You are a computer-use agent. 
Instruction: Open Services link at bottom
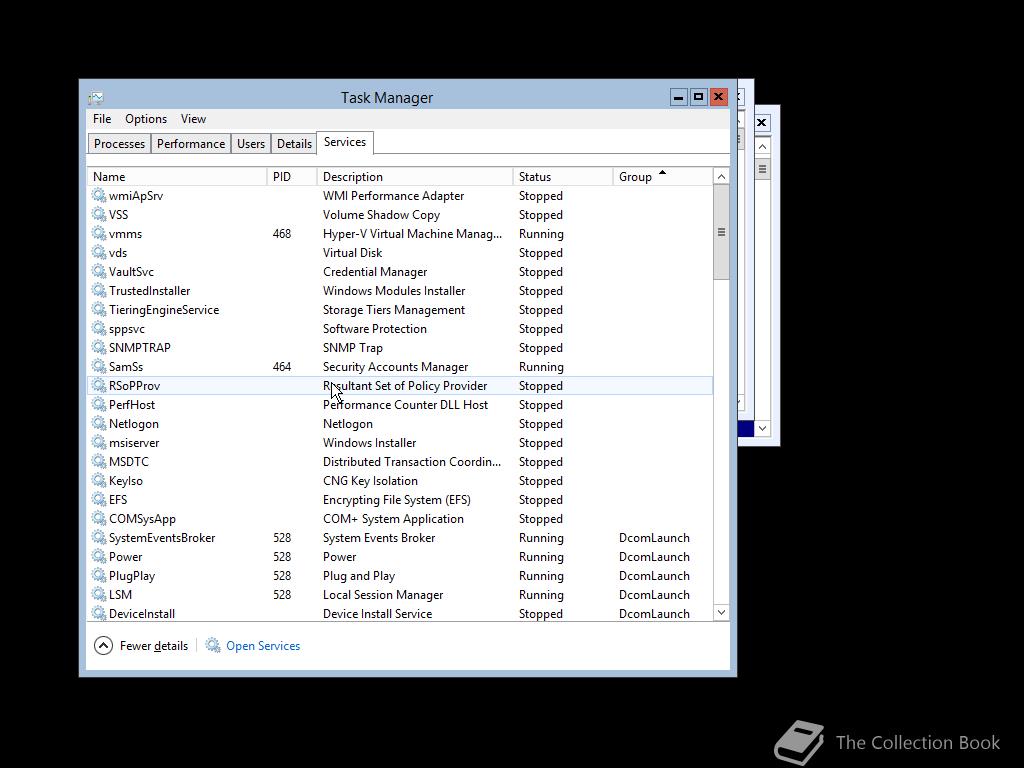click(x=263, y=646)
